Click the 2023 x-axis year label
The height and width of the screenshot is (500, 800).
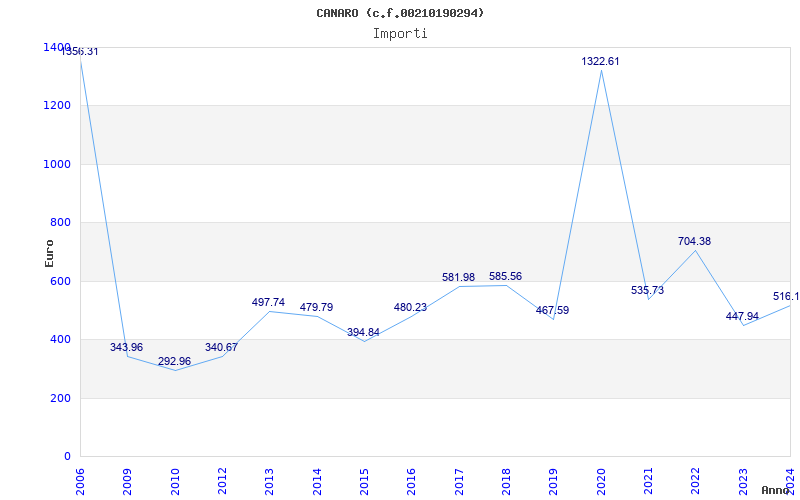pyautogui.click(x=743, y=482)
